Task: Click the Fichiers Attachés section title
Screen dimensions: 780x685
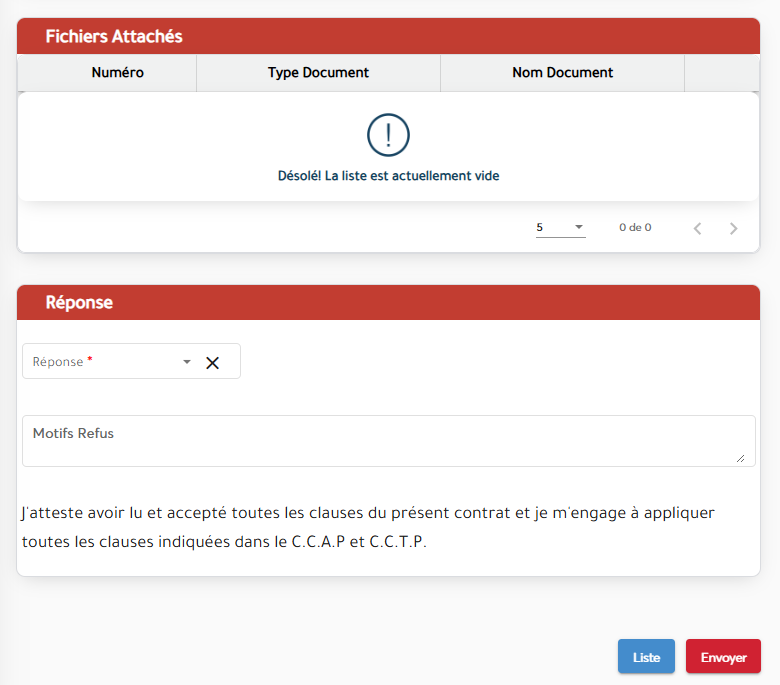Action: coord(114,37)
